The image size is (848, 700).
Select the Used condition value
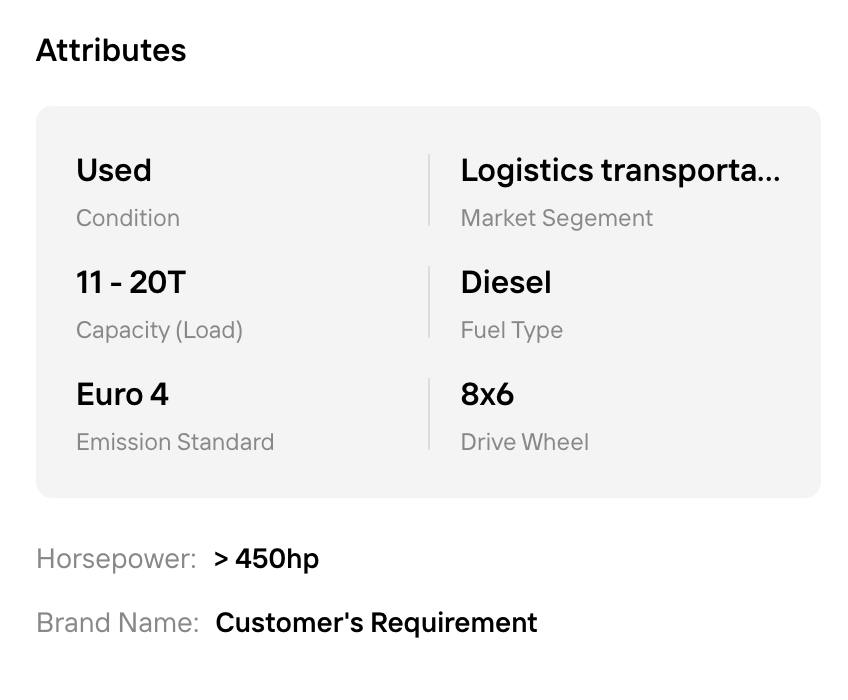(x=114, y=170)
